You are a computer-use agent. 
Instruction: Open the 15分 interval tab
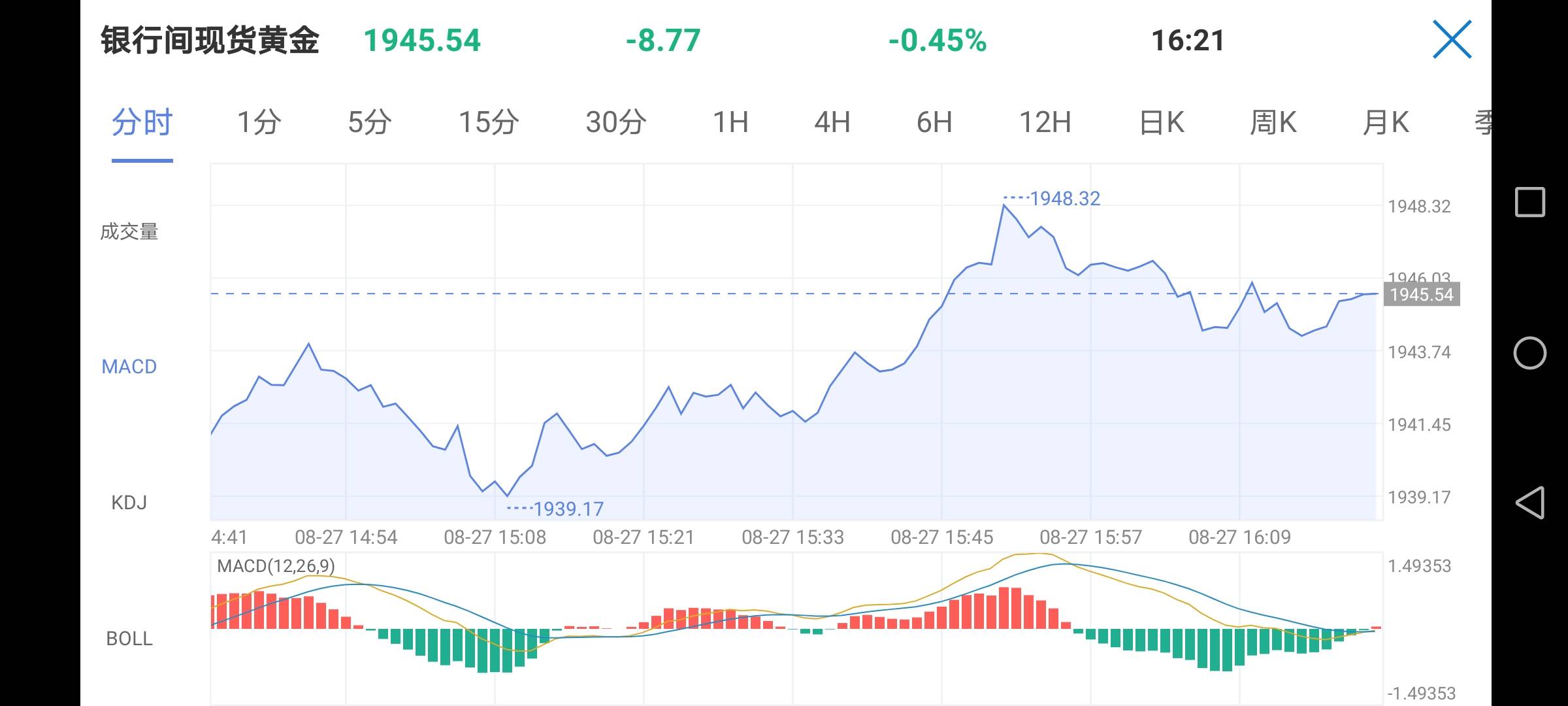coord(489,122)
